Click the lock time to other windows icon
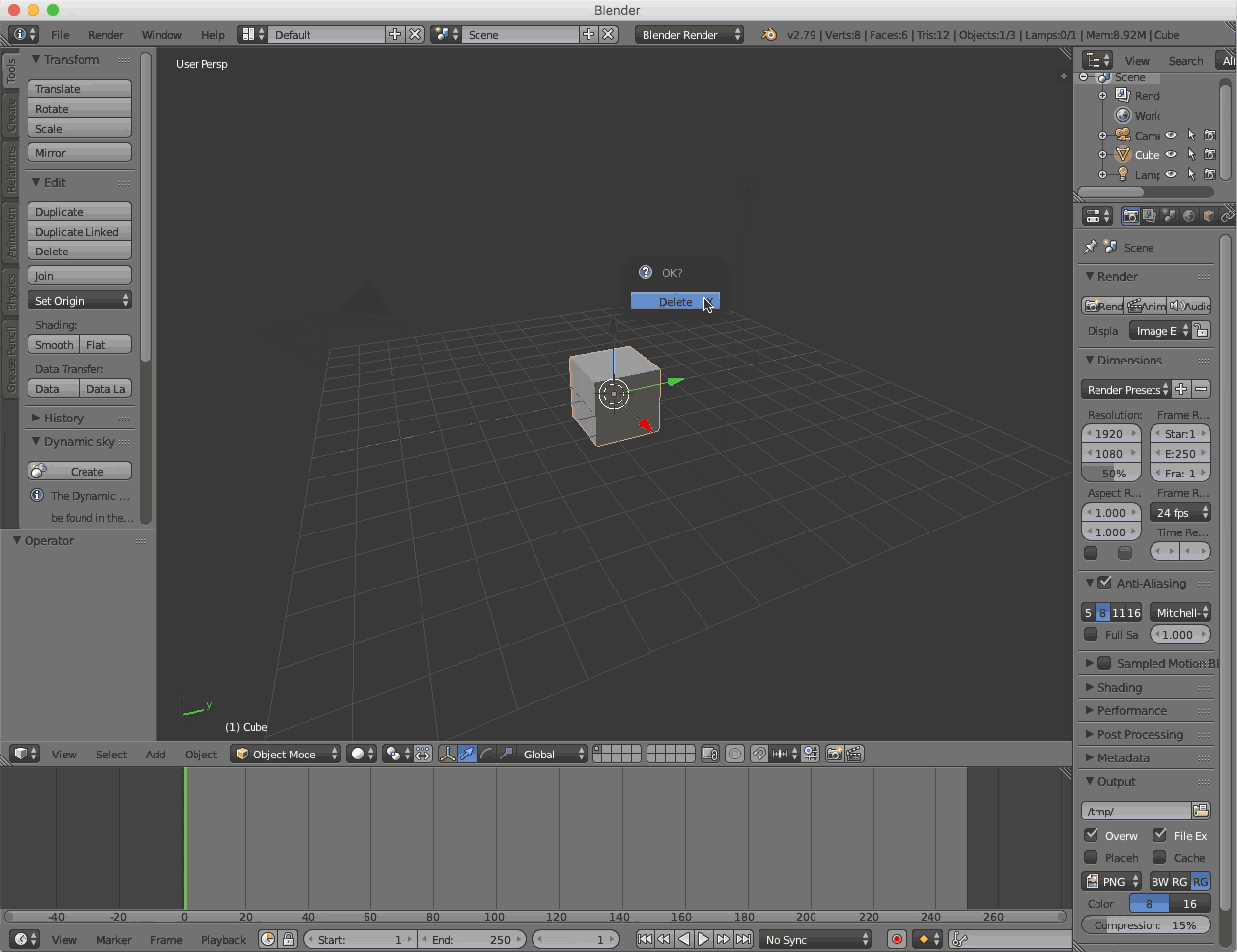The height and width of the screenshot is (952, 1237). tap(288, 939)
